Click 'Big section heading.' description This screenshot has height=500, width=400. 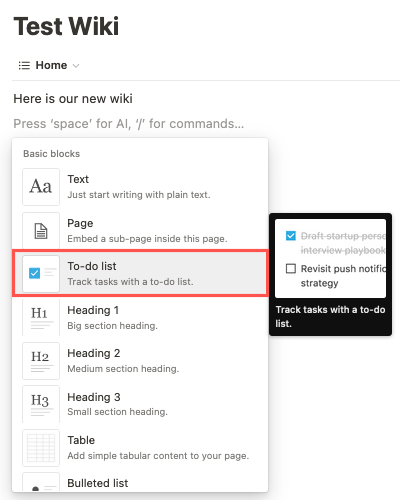click(112, 326)
